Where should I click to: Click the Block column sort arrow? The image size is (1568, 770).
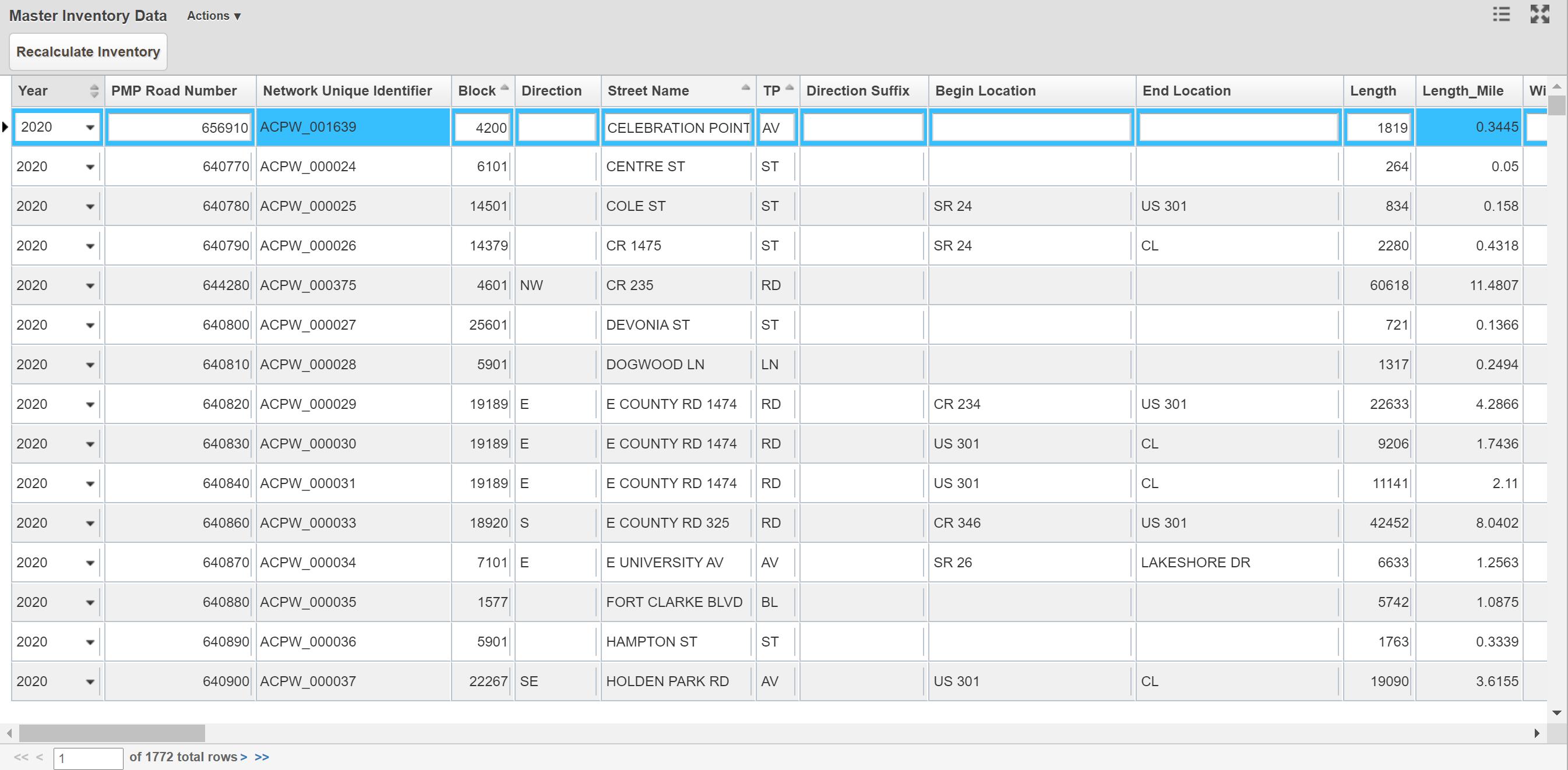tap(505, 87)
